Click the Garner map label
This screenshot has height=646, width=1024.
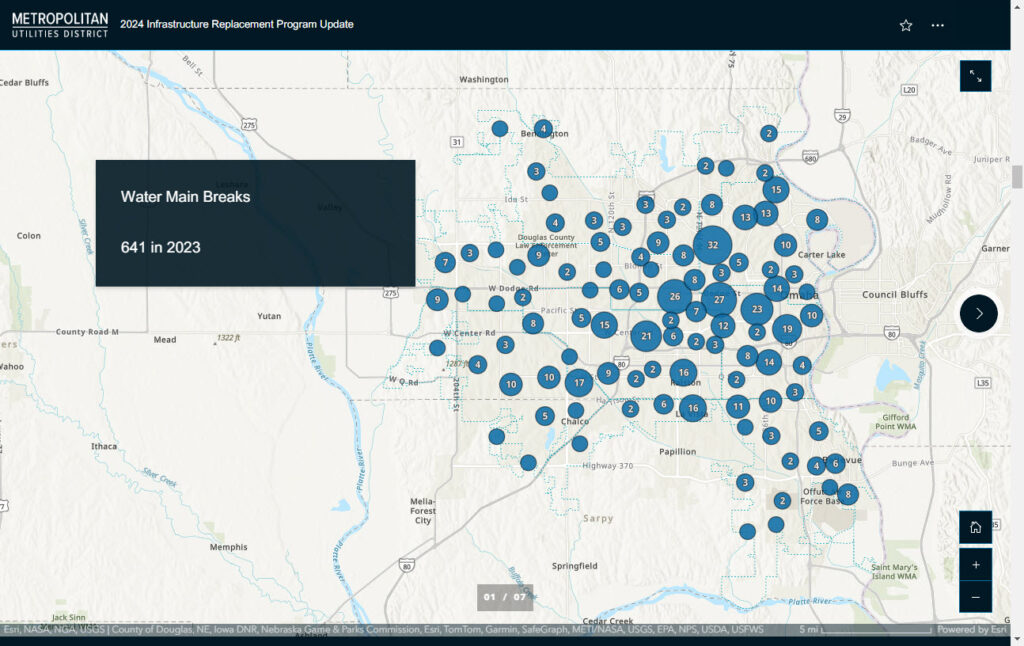pyautogui.click(x=995, y=248)
